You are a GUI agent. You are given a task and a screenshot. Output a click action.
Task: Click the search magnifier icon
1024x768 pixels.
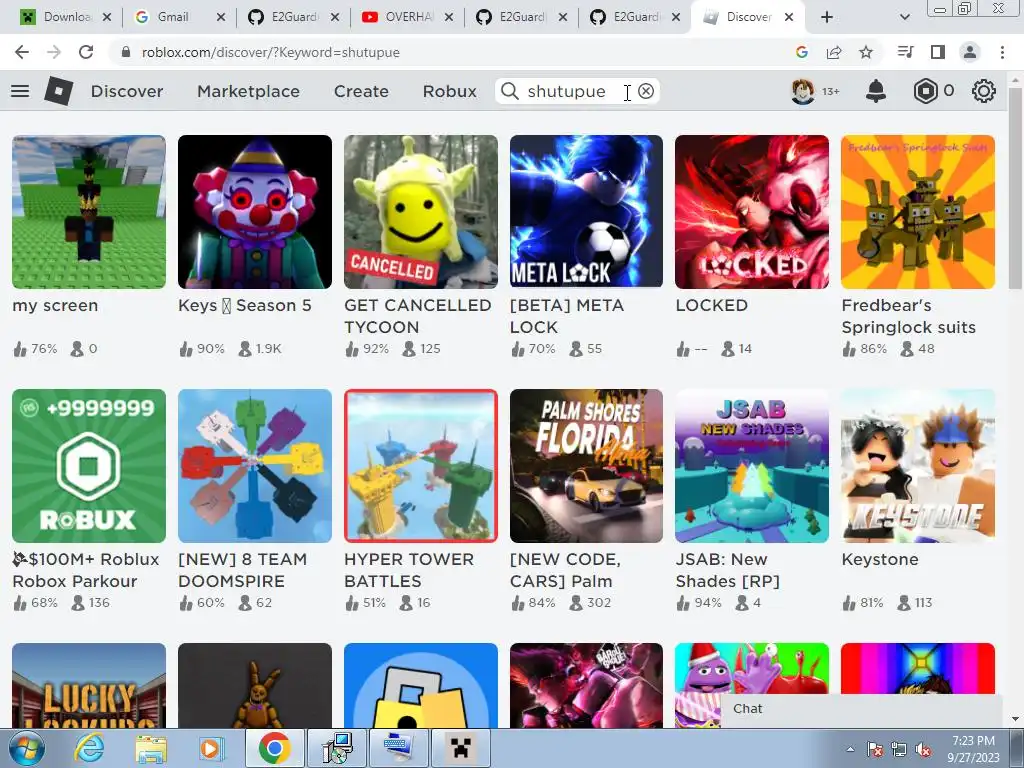pos(509,91)
